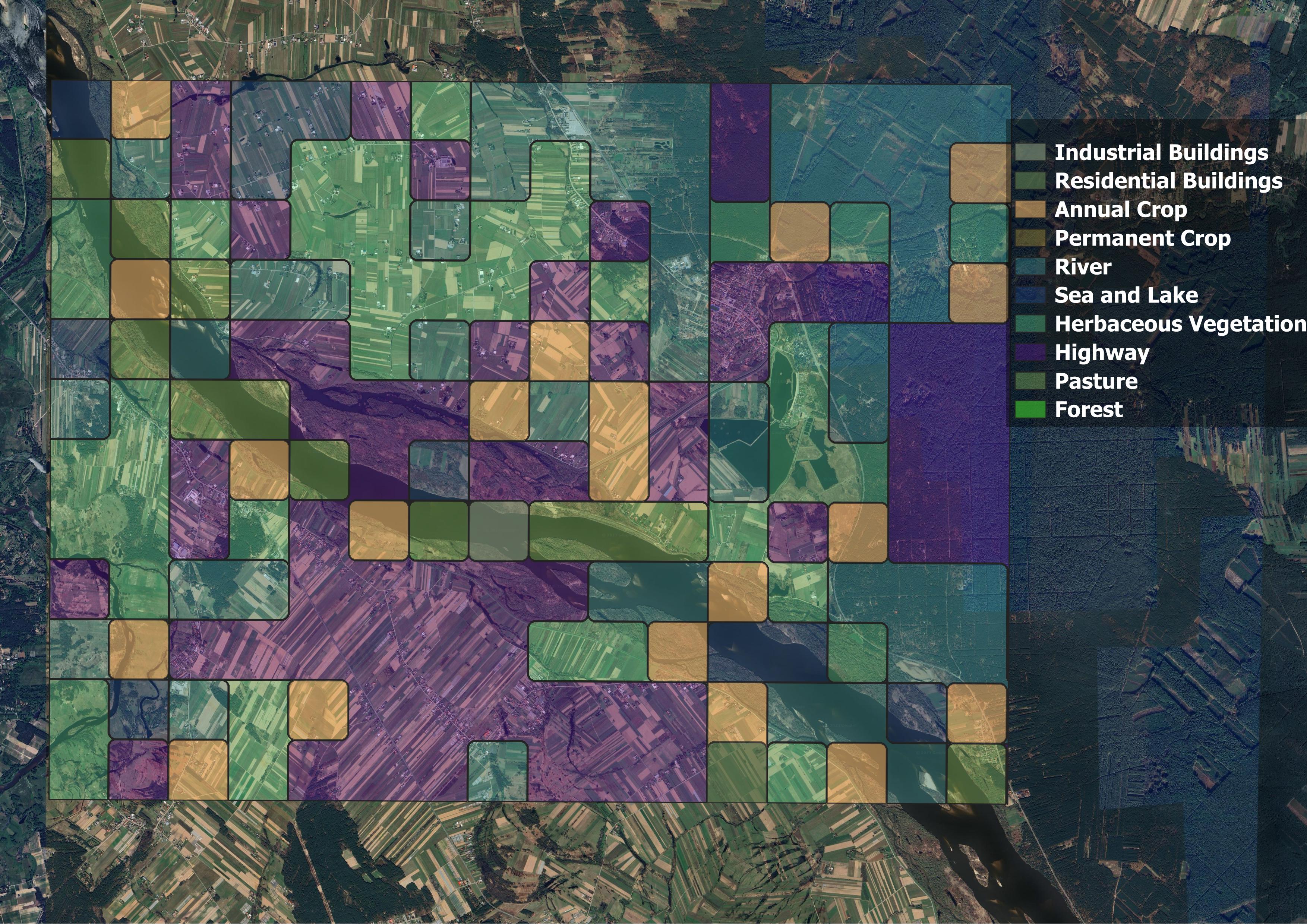This screenshot has height=924, width=1307.
Task: Click the Permanent Crop legend swatch
Action: (x=1030, y=238)
